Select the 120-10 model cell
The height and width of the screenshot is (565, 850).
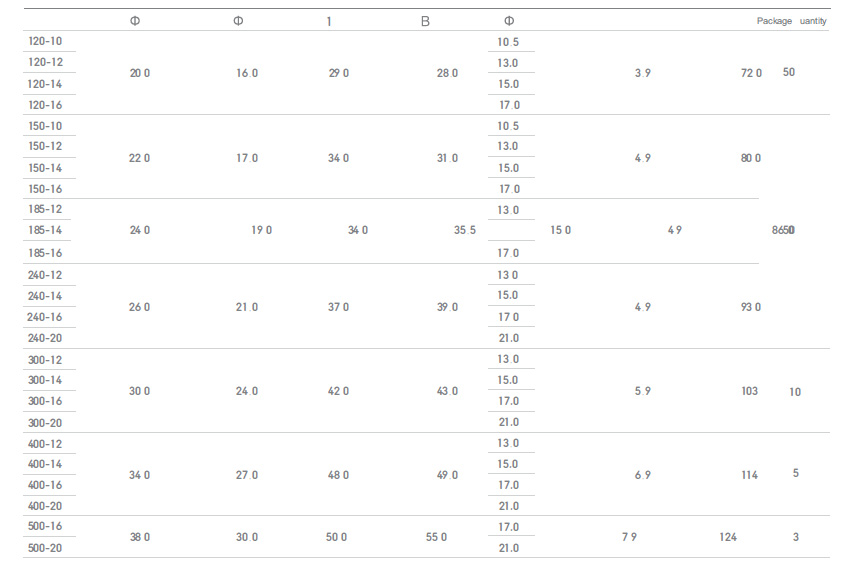click(45, 41)
